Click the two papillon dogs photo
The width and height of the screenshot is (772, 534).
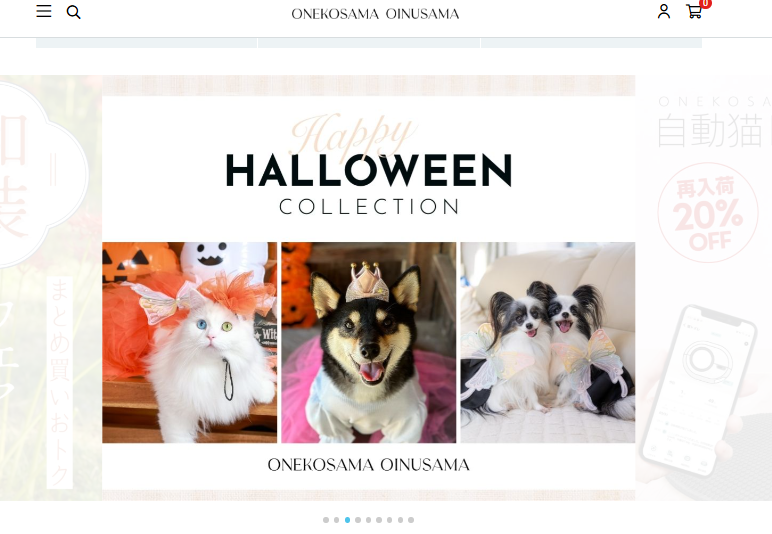tap(547, 342)
